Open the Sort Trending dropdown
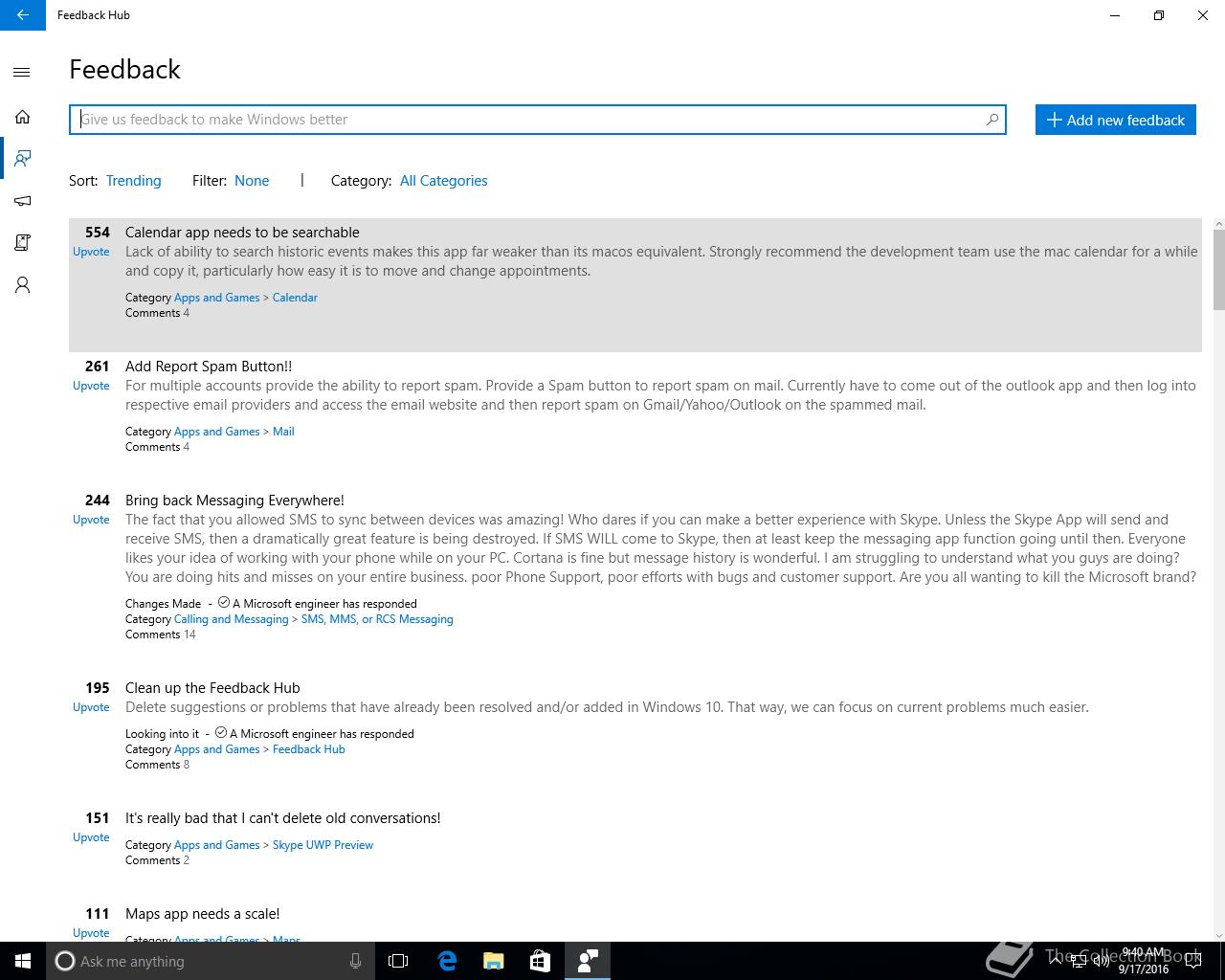The image size is (1225, 980). [x=133, y=181]
